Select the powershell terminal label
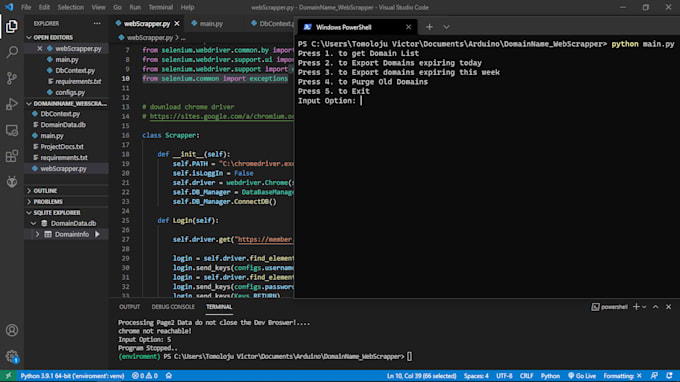 (610, 307)
